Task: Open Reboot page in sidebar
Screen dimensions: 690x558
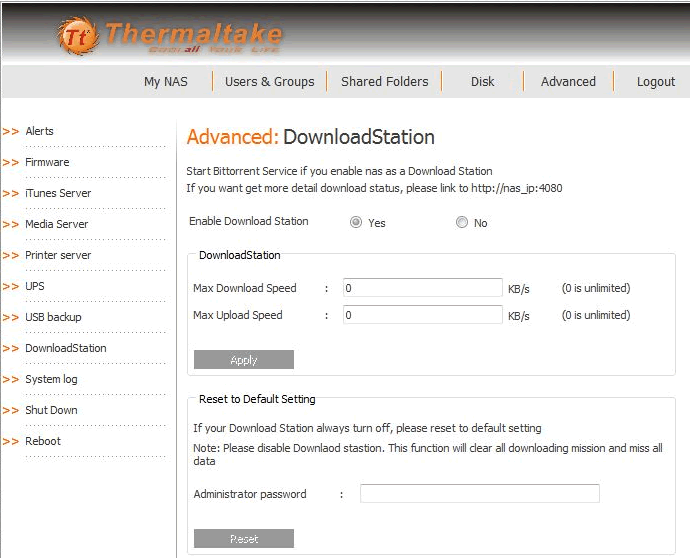Action: tap(43, 441)
